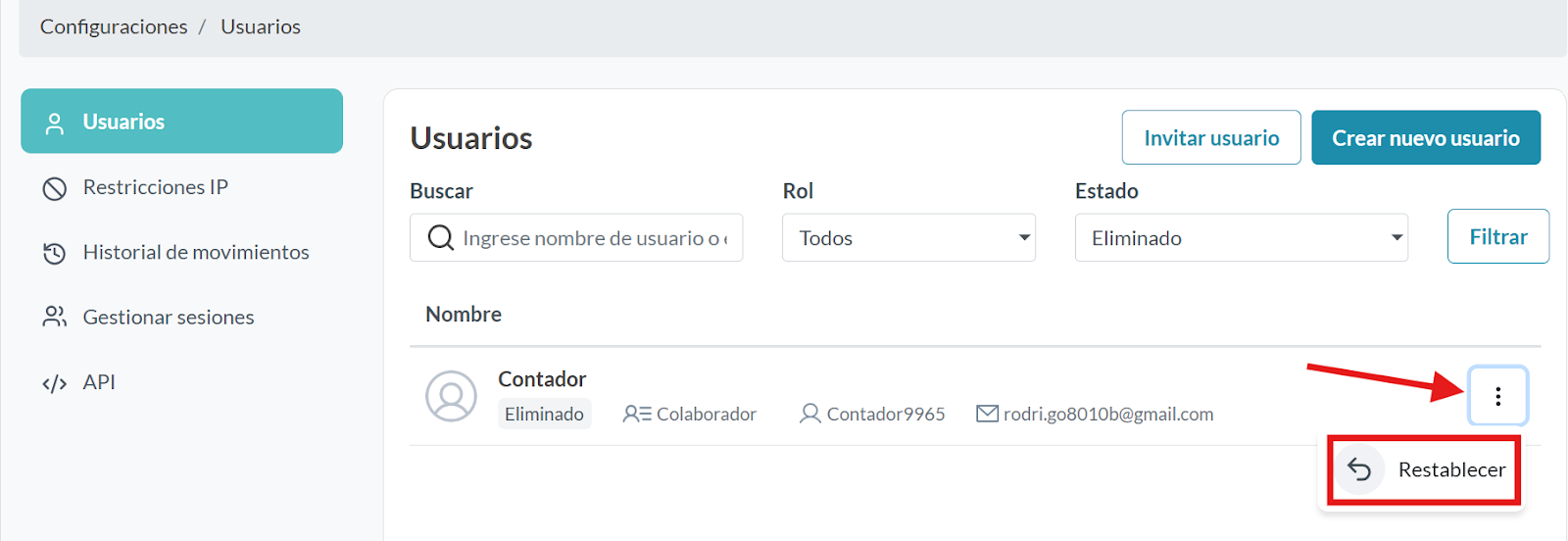The width and height of the screenshot is (1568, 541).
Task: Expand the Estado dropdown showing Eliminado
Action: (1241, 238)
